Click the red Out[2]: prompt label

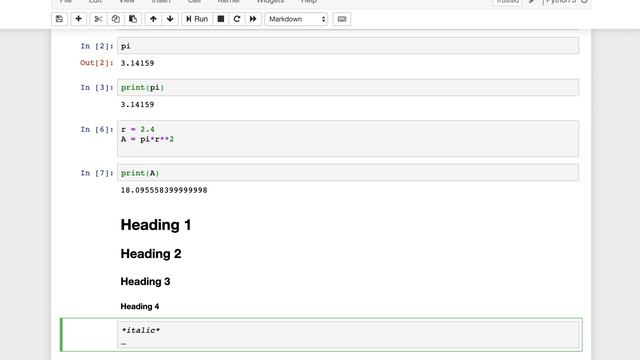[x=97, y=63]
